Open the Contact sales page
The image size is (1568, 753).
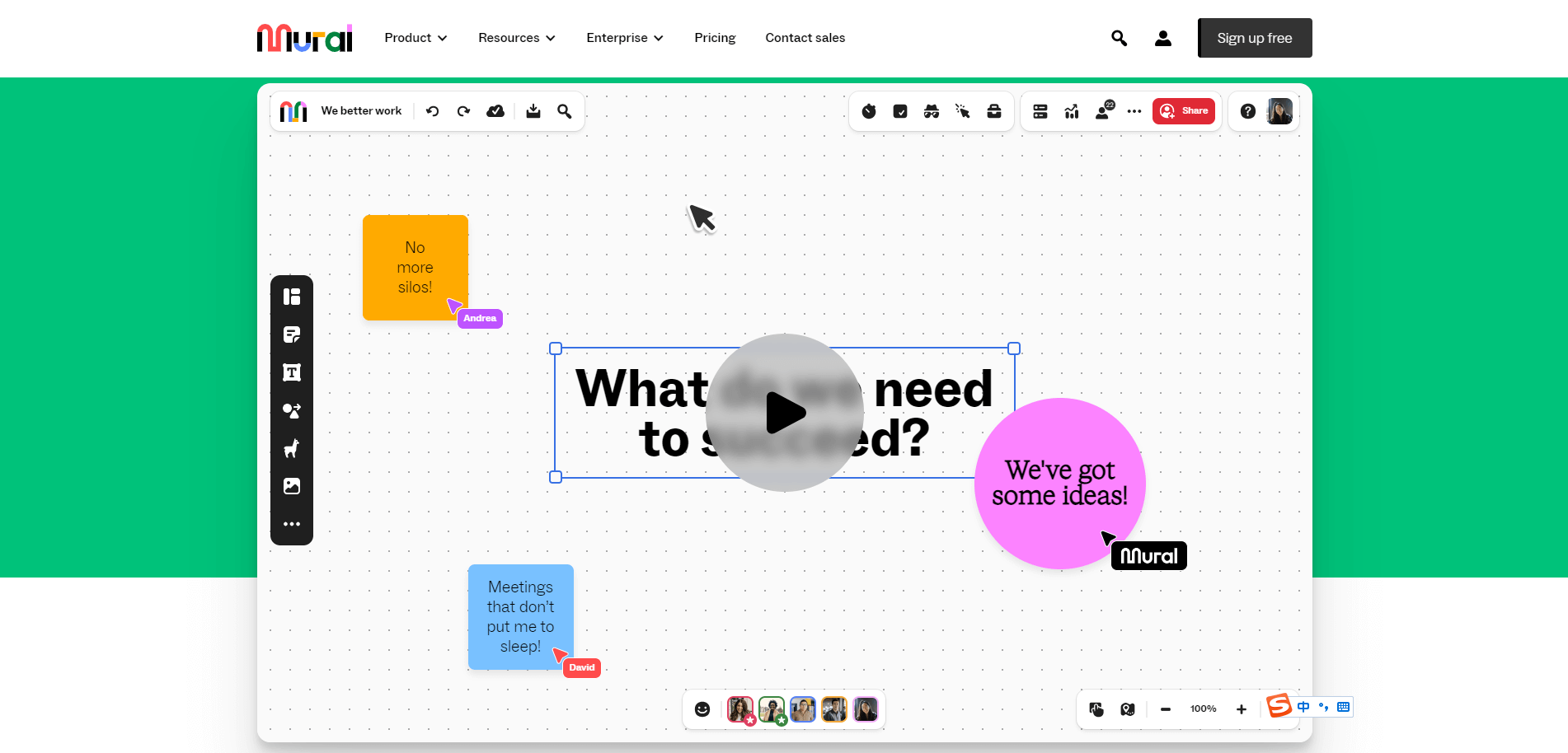[805, 38]
